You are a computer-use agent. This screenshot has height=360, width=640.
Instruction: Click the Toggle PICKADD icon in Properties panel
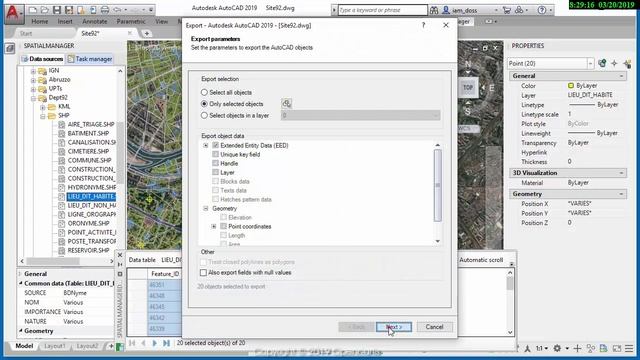pos(602,63)
